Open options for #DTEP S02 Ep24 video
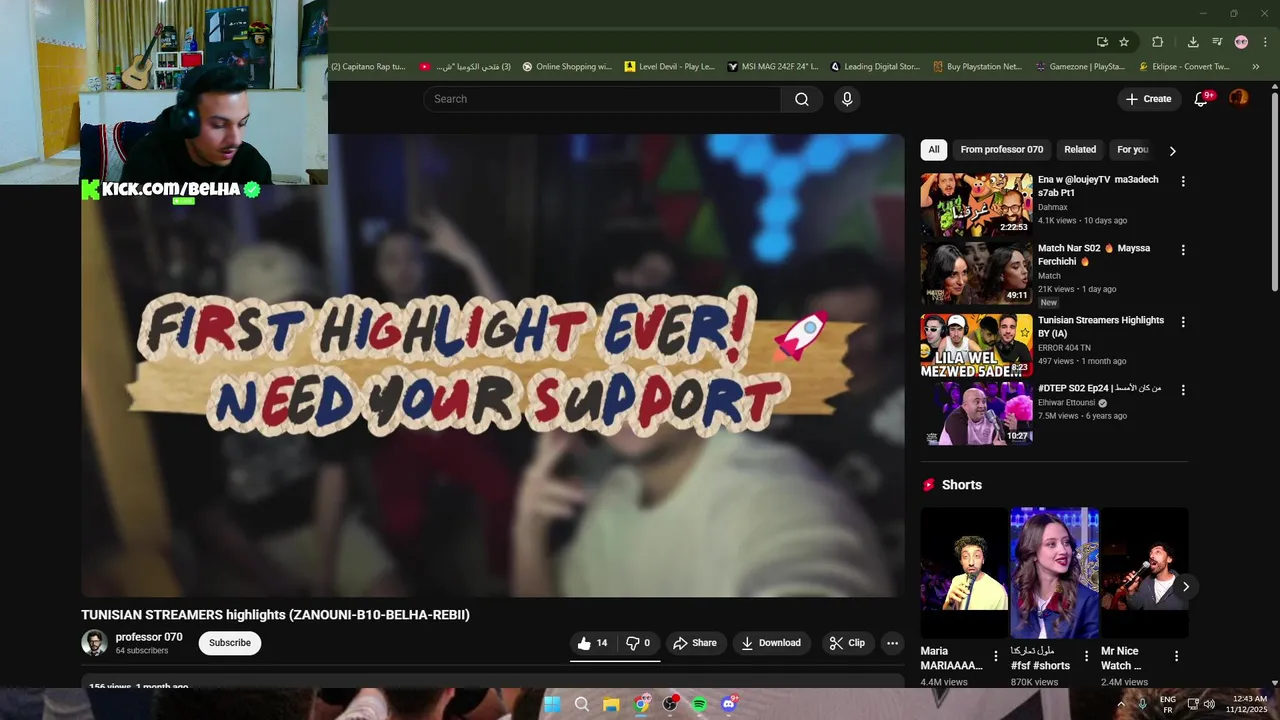1280x720 pixels. [x=1183, y=390]
